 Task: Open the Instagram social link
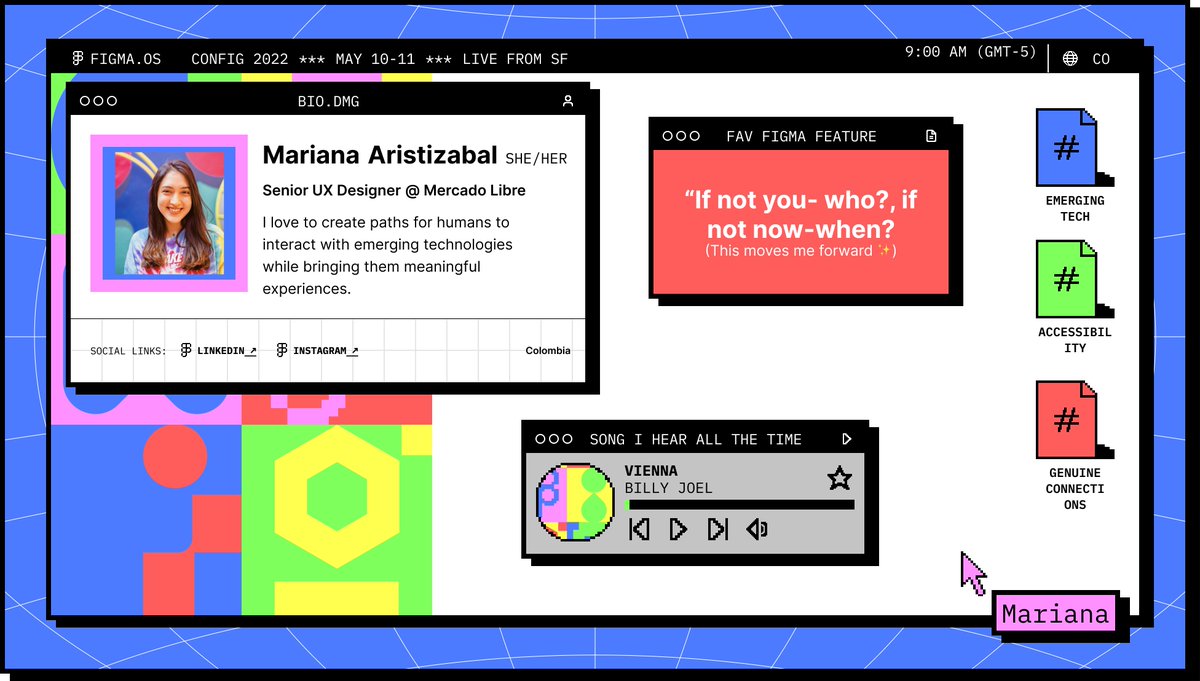coord(325,351)
